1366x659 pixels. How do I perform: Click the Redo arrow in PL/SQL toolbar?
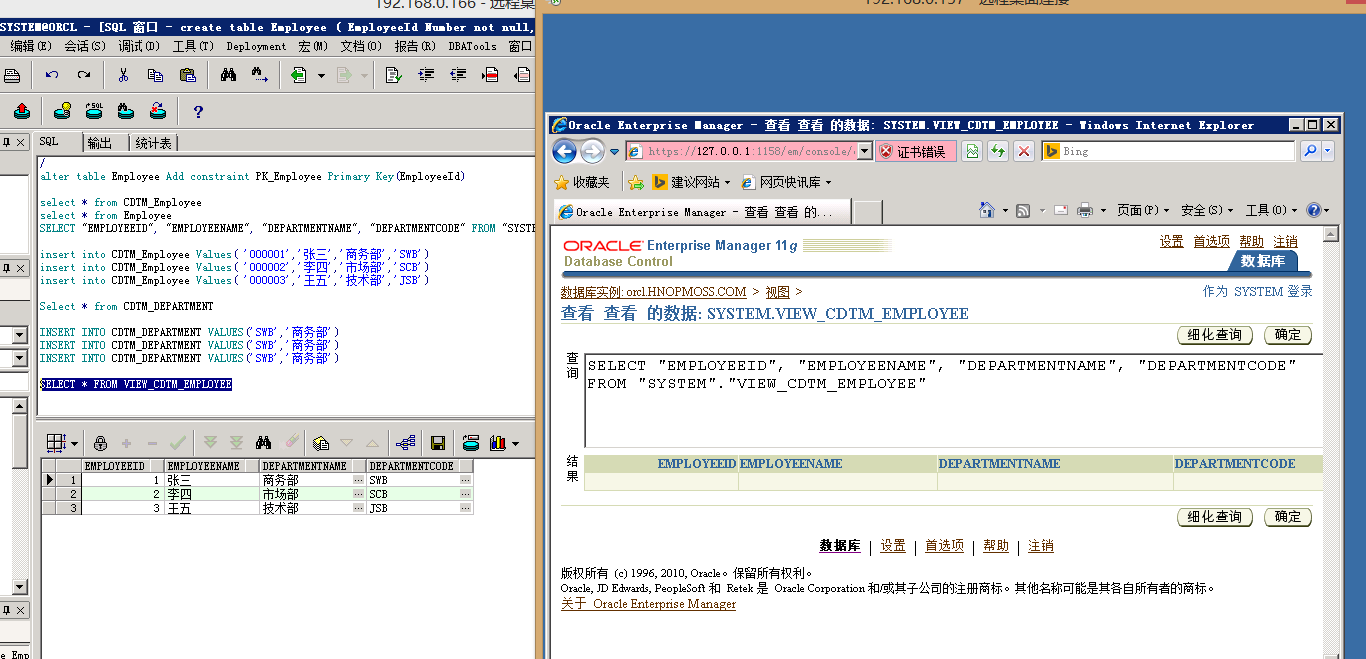pyautogui.click(x=84, y=75)
